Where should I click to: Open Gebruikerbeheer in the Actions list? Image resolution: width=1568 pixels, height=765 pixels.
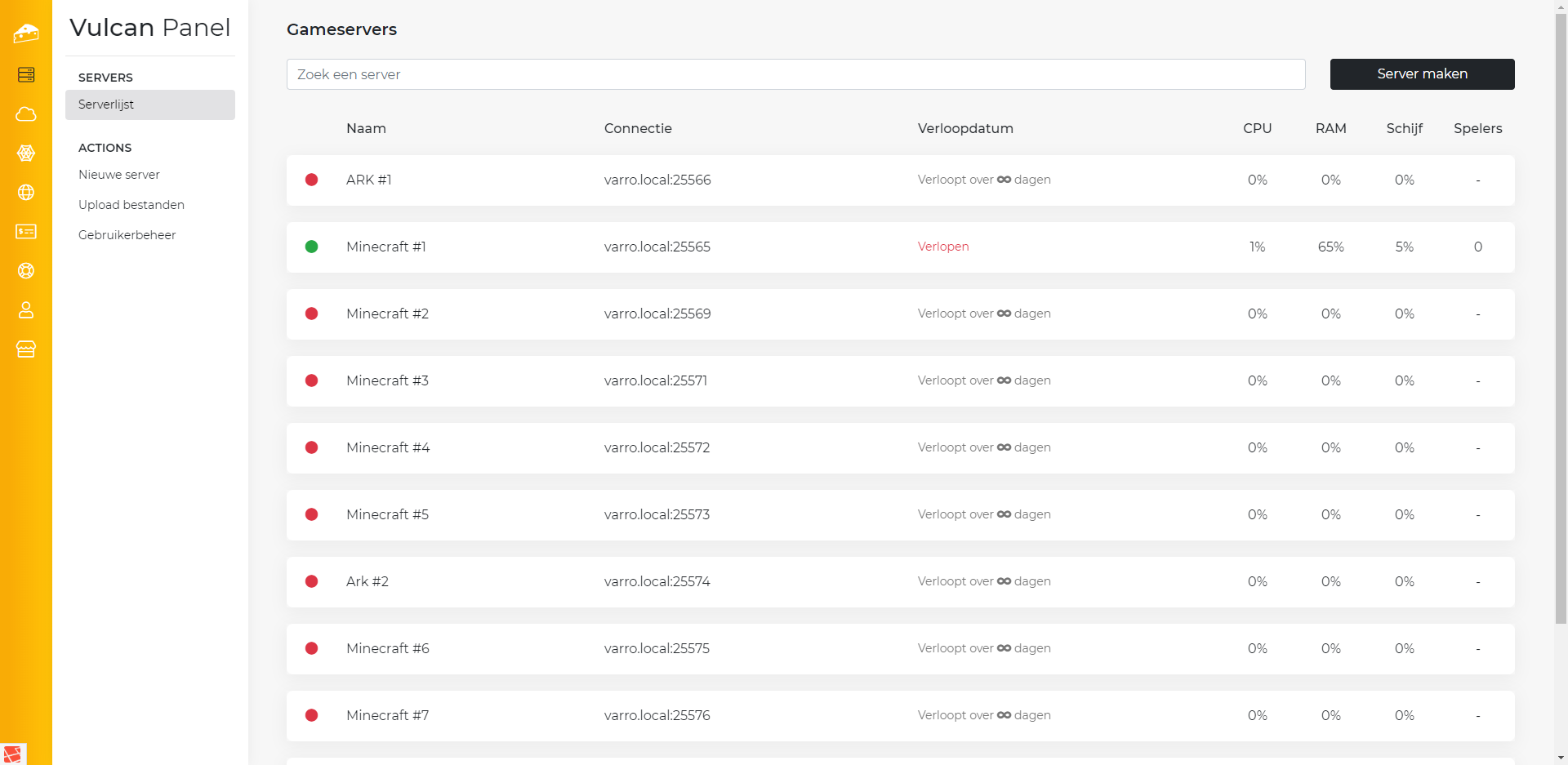[127, 235]
